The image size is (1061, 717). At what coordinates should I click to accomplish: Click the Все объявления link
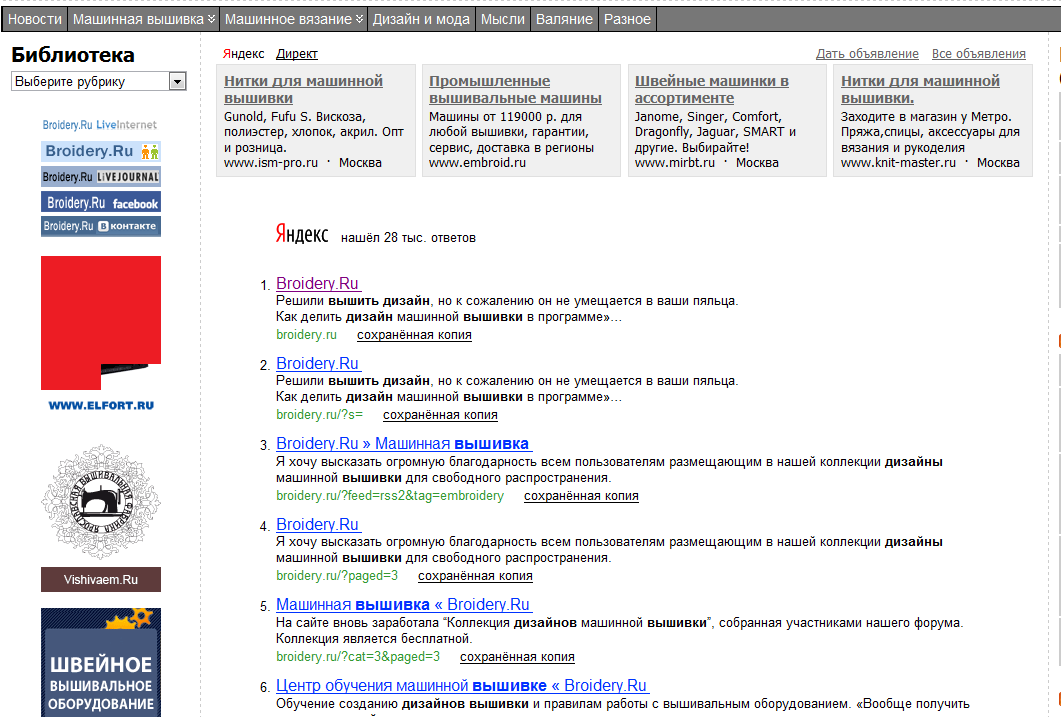pyautogui.click(x=978, y=53)
